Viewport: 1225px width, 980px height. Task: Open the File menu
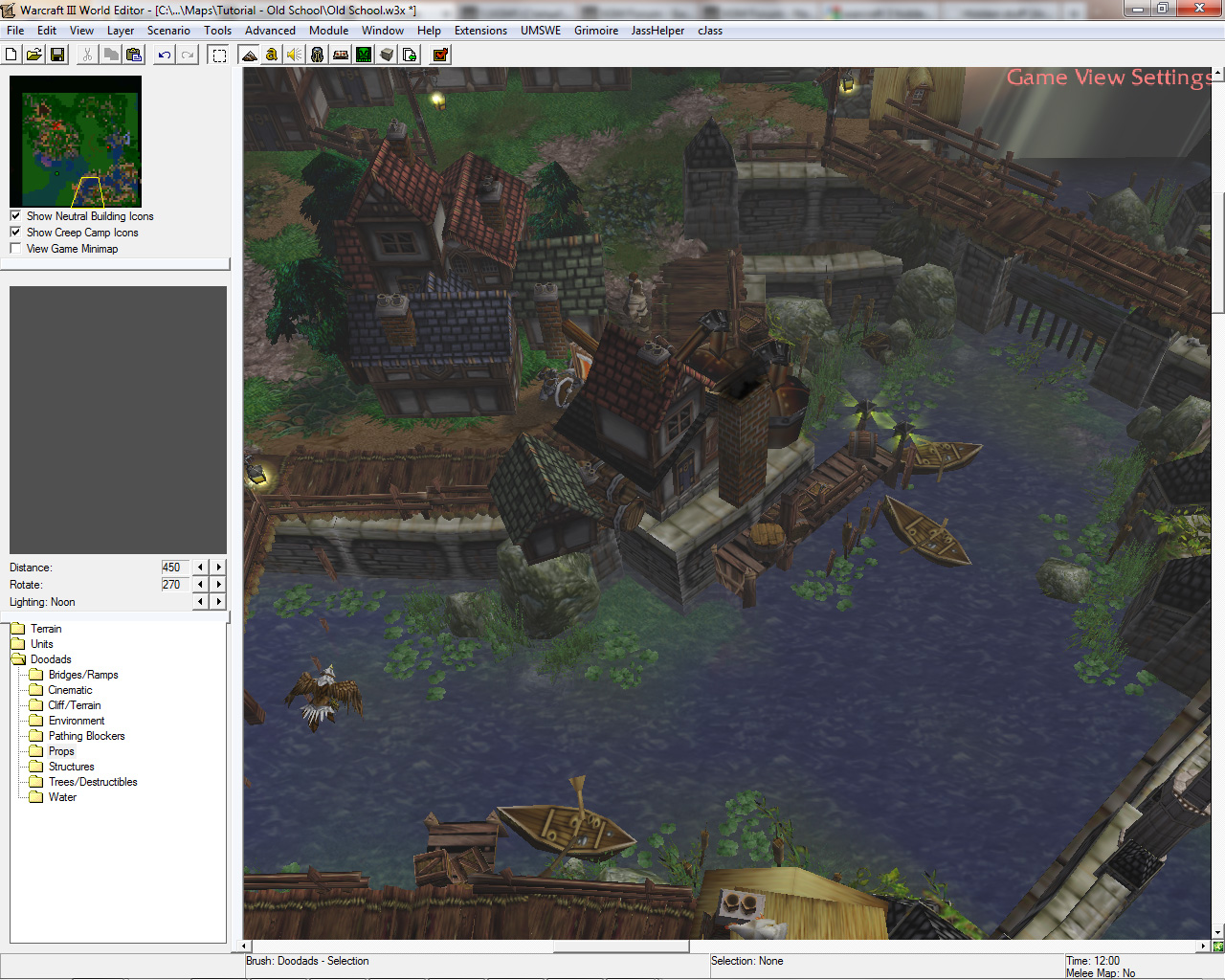(x=15, y=31)
